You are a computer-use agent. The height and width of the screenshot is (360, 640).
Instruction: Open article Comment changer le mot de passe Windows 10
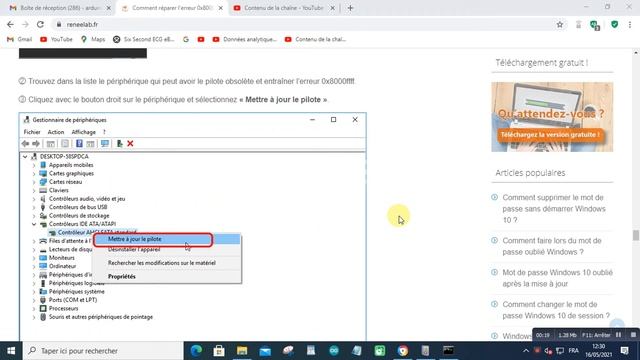[x=556, y=310]
